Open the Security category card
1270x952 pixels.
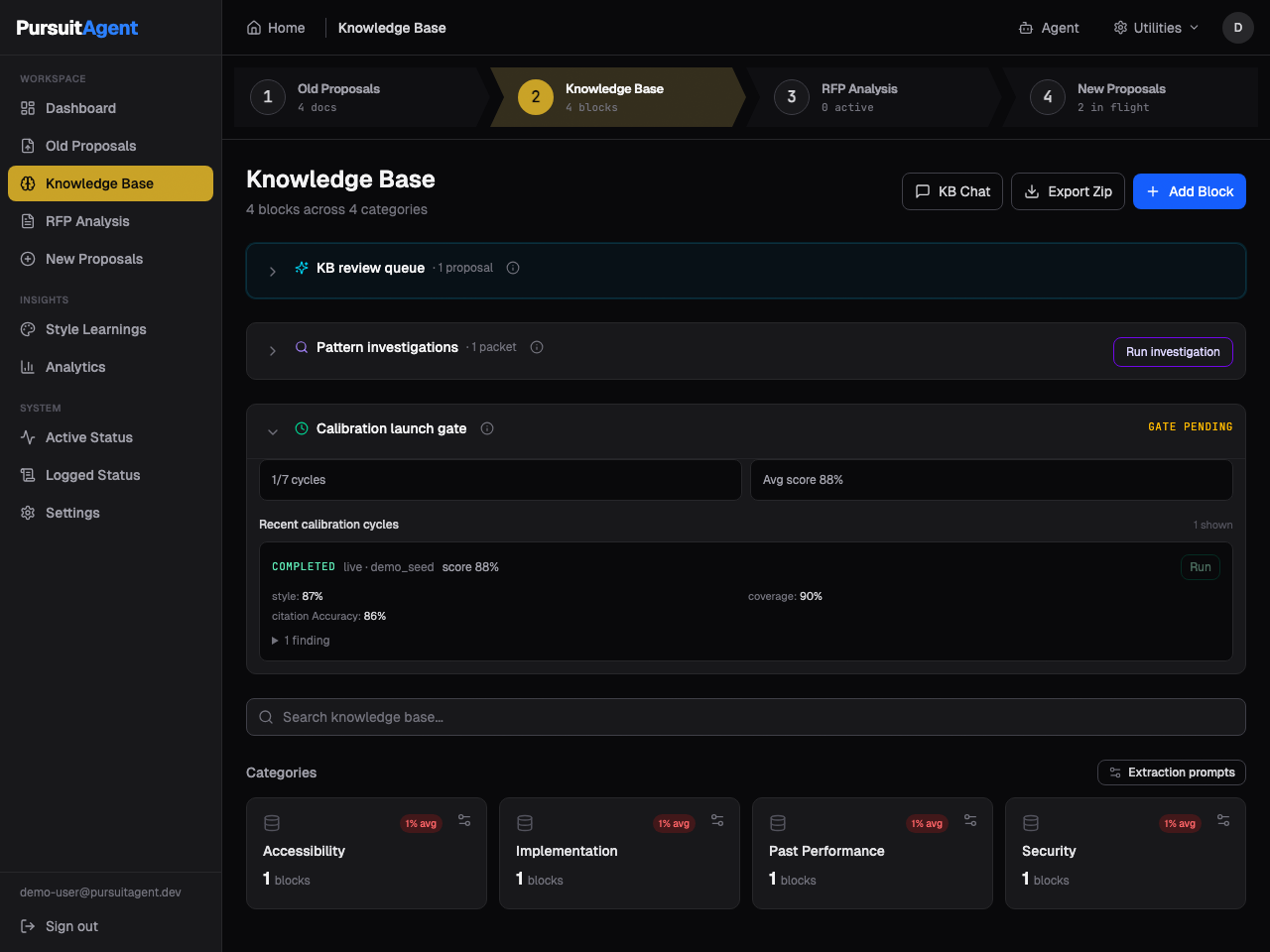coord(1125,853)
